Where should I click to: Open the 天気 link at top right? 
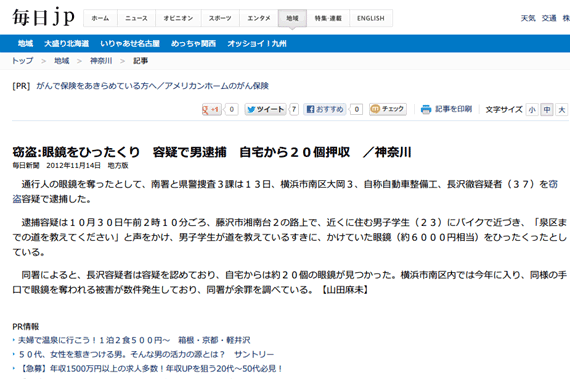tap(528, 18)
